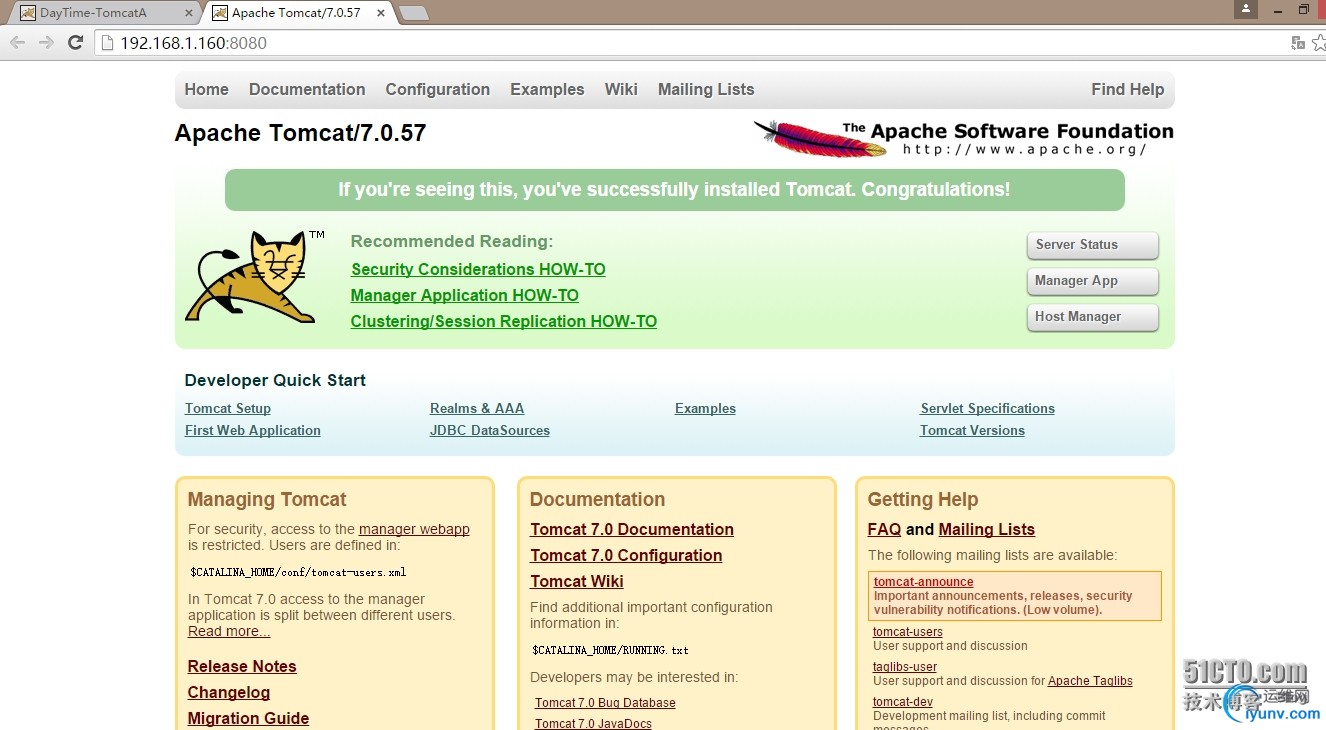
Task: Open Home in the top navigation bar
Action: tap(207, 89)
